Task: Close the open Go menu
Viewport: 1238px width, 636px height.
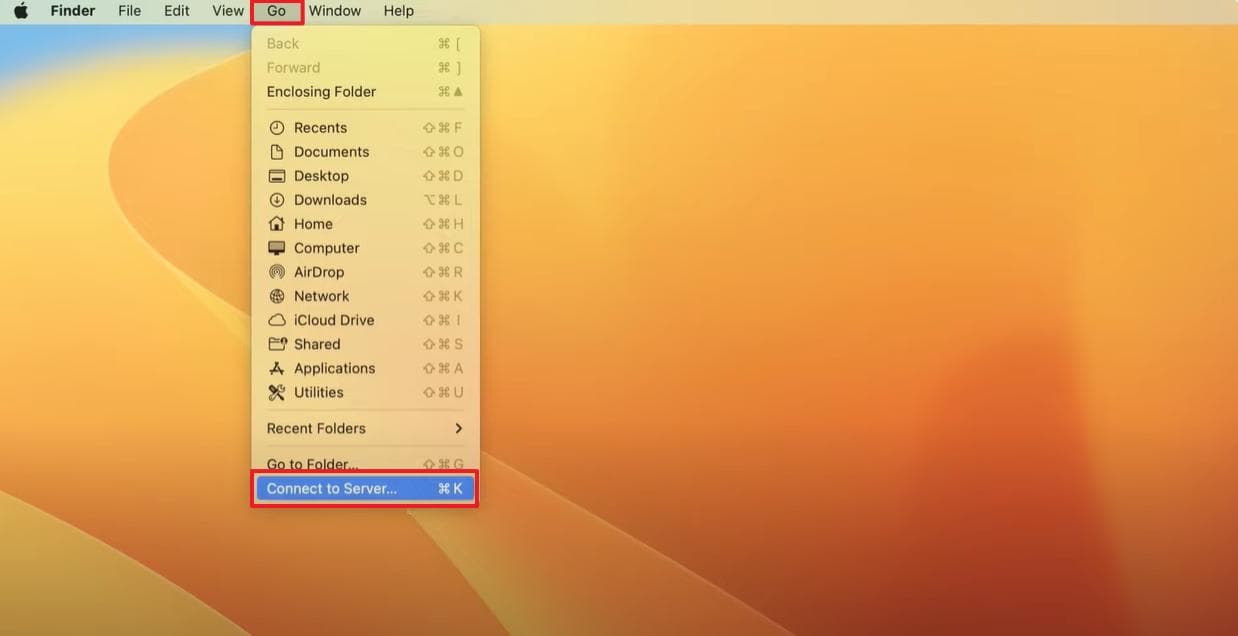Action: point(276,11)
